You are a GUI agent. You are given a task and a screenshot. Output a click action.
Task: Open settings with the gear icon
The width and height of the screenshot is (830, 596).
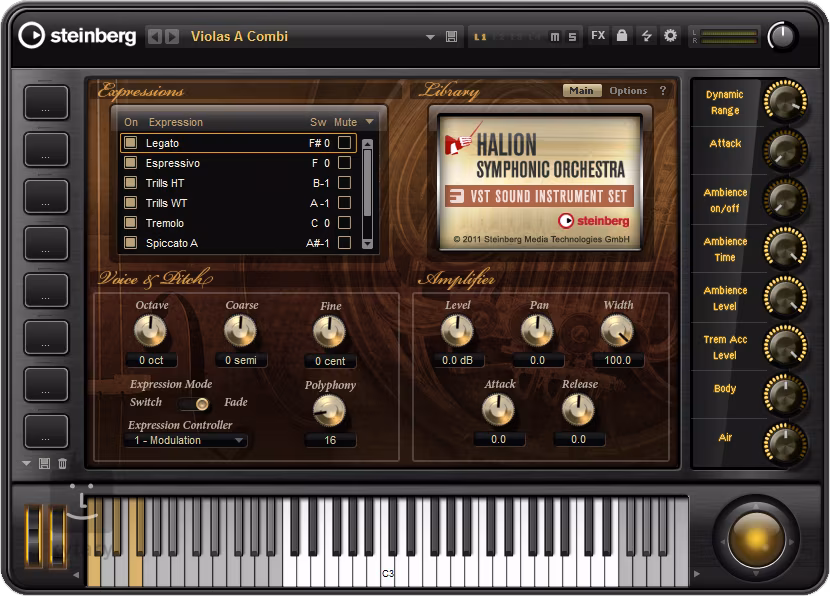point(670,36)
